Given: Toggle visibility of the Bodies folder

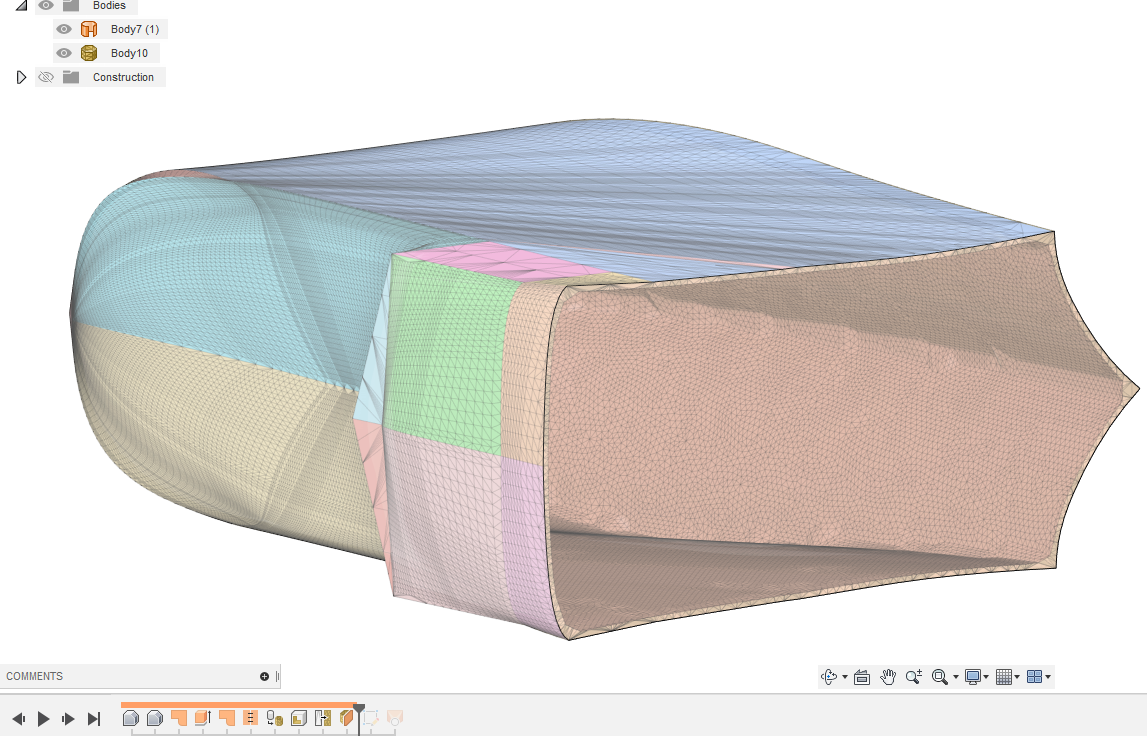Looking at the screenshot, I should point(46,5).
